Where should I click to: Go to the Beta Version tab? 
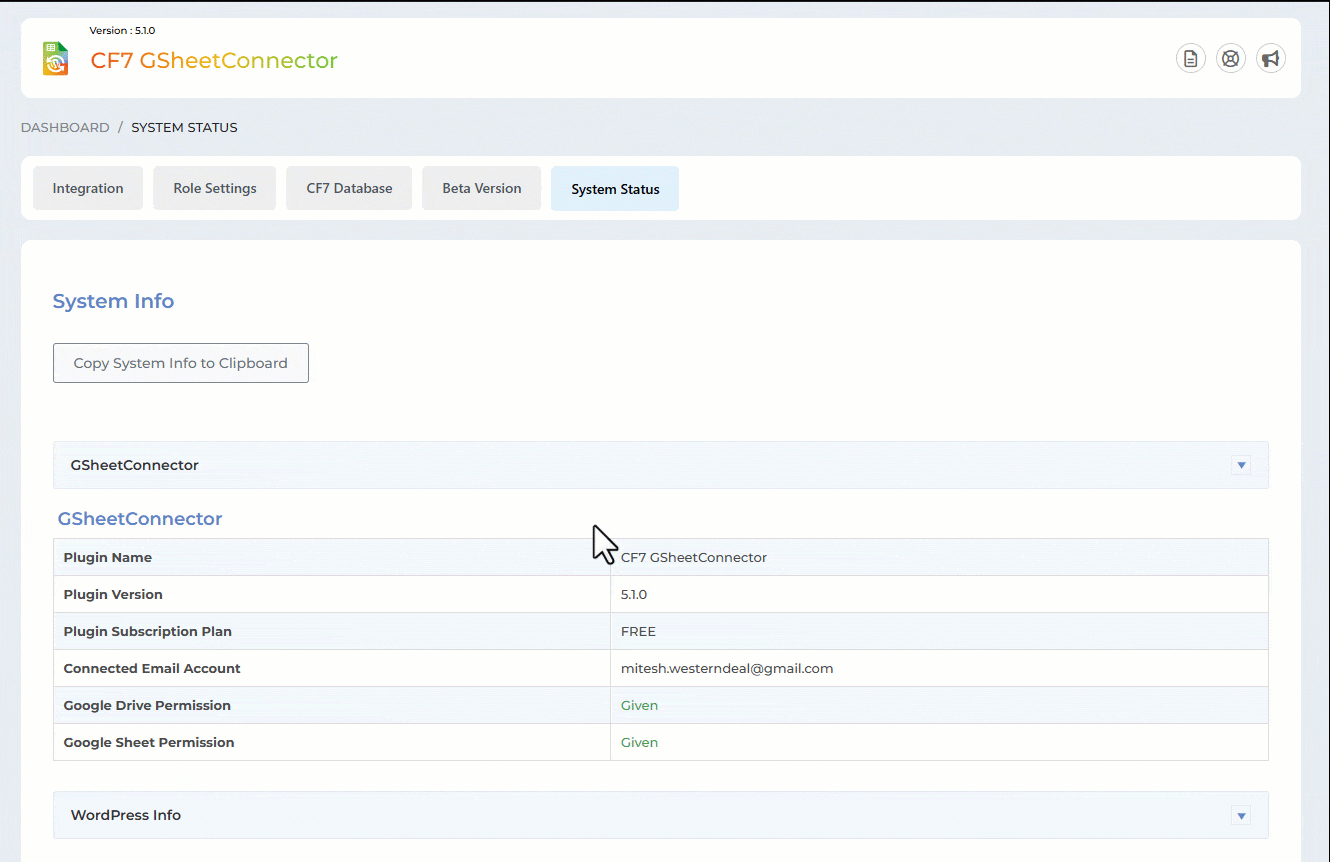point(482,188)
